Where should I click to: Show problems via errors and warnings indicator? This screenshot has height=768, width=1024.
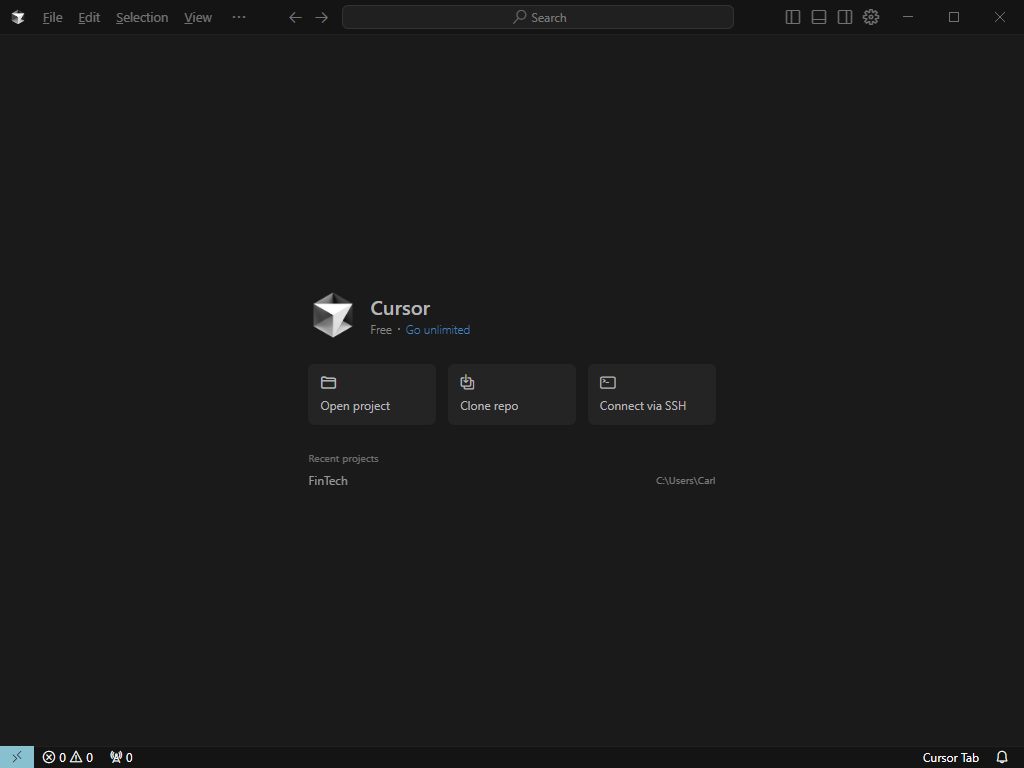pos(68,758)
